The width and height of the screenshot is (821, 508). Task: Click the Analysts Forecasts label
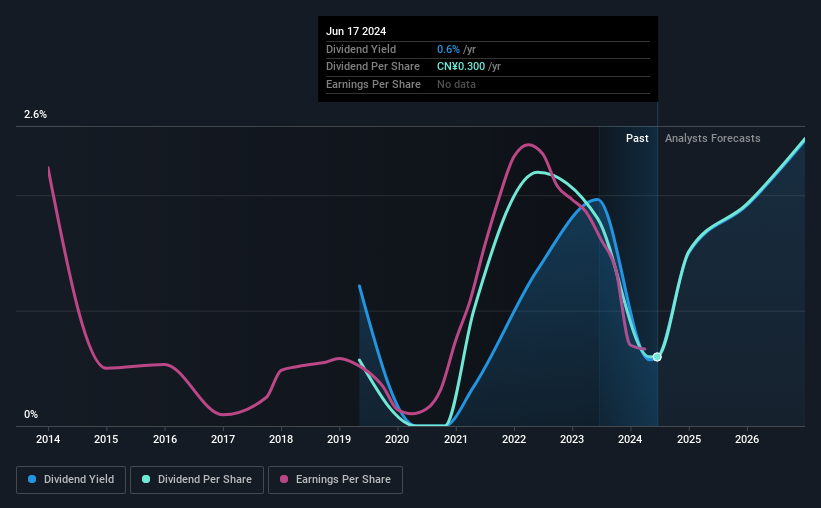(713, 138)
